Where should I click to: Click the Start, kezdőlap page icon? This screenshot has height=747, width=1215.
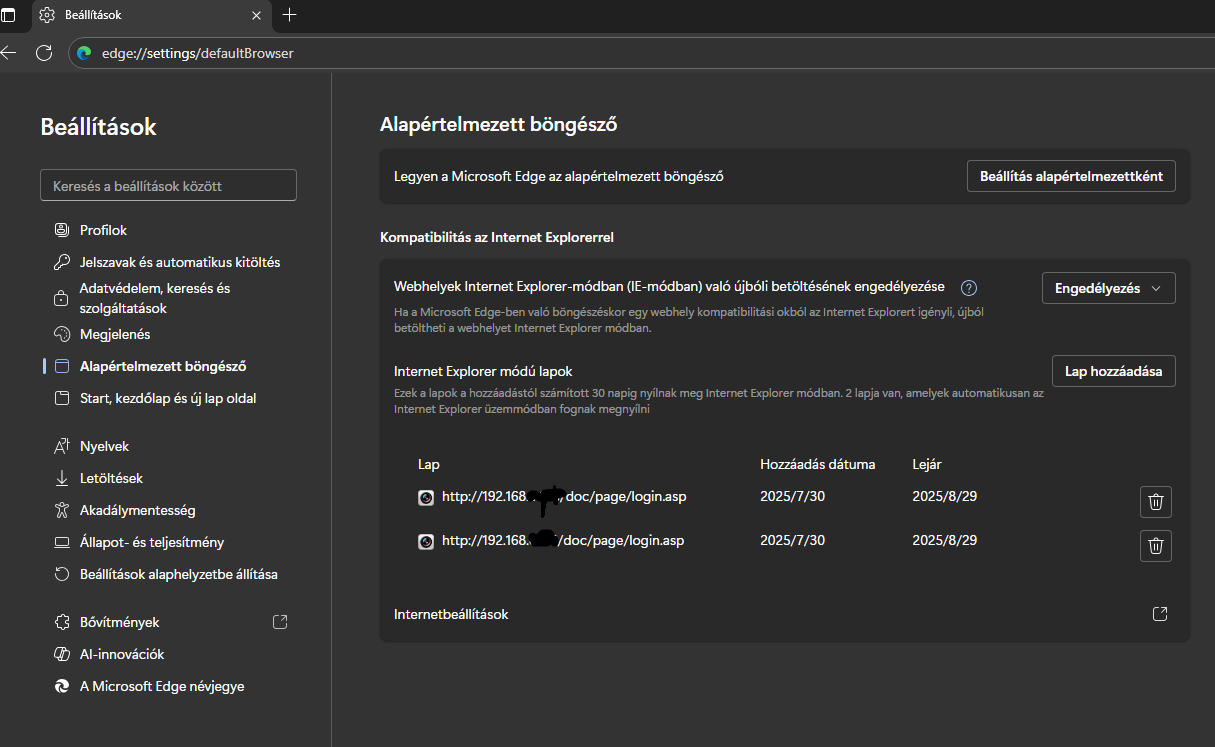pos(62,398)
